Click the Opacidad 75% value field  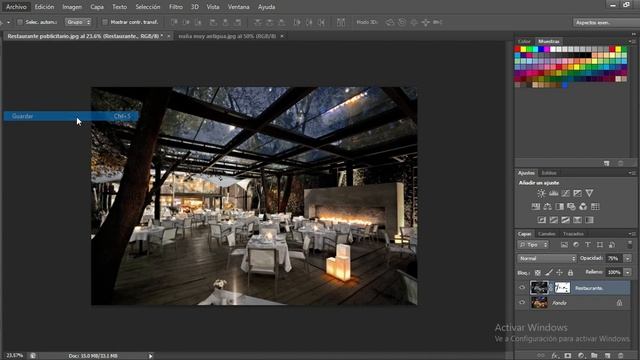click(x=613, y=258)
